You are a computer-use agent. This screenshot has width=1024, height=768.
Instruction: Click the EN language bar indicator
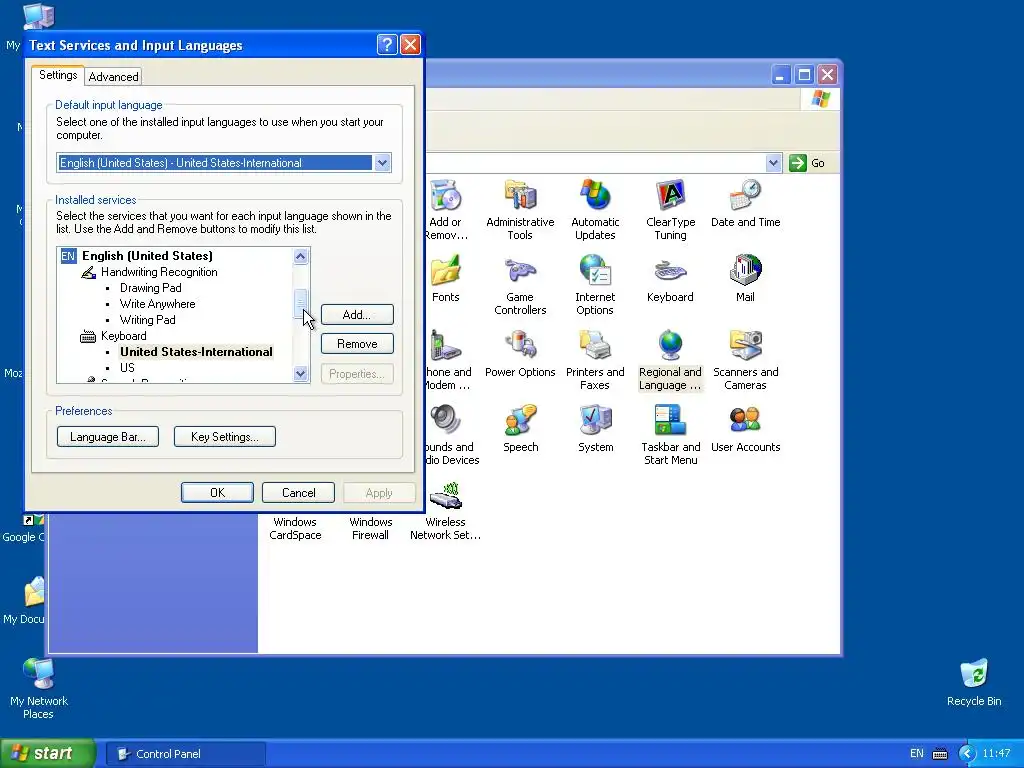coord(916,754)
